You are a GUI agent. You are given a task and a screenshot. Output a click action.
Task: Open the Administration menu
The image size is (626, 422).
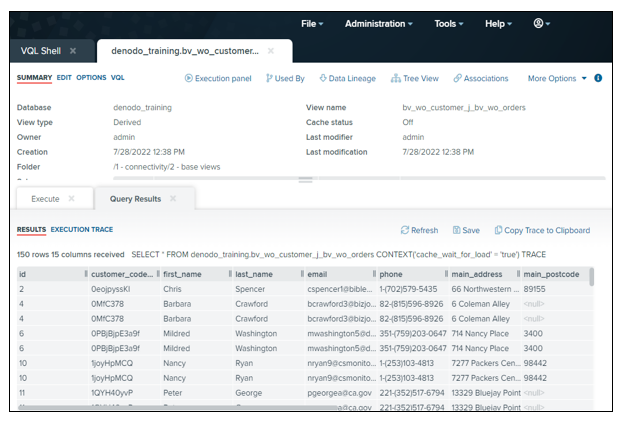(x=378, y=24)
